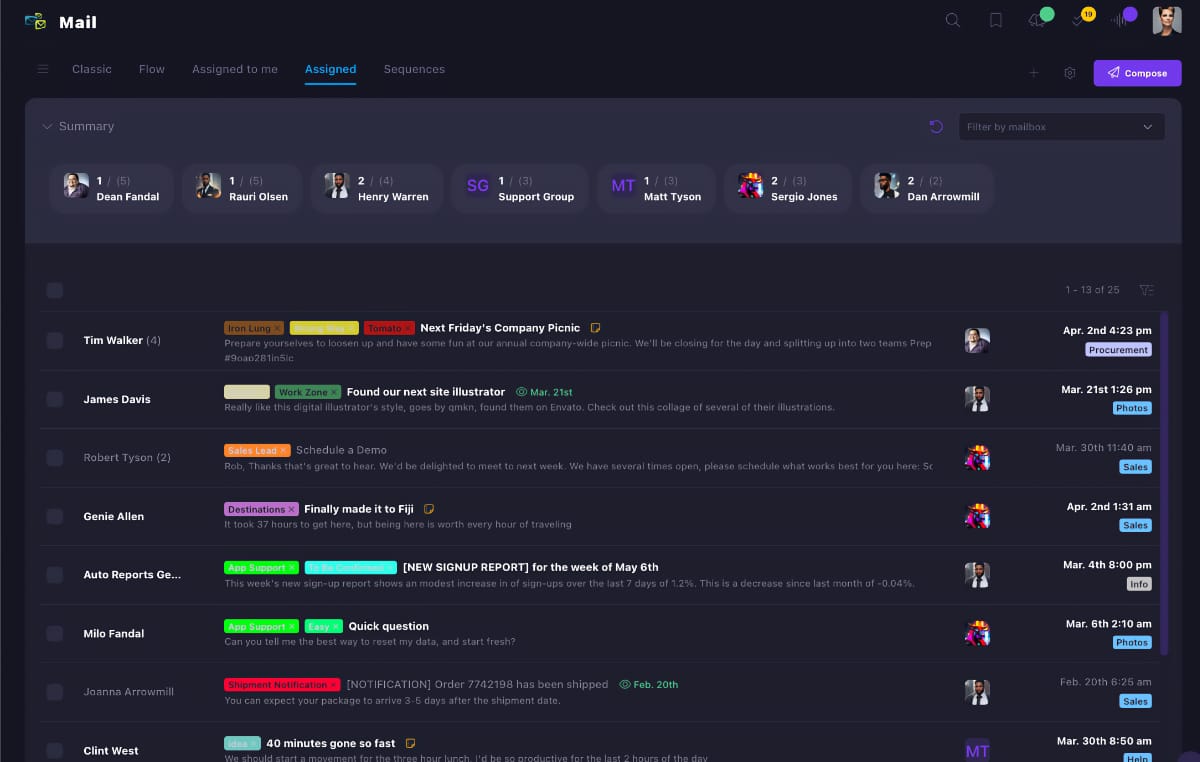Toggle the select-all checkbox above list
Image resolution: width=1200 pixels, height=762 pixels.
pyautogui.click(x=55, y=290)
